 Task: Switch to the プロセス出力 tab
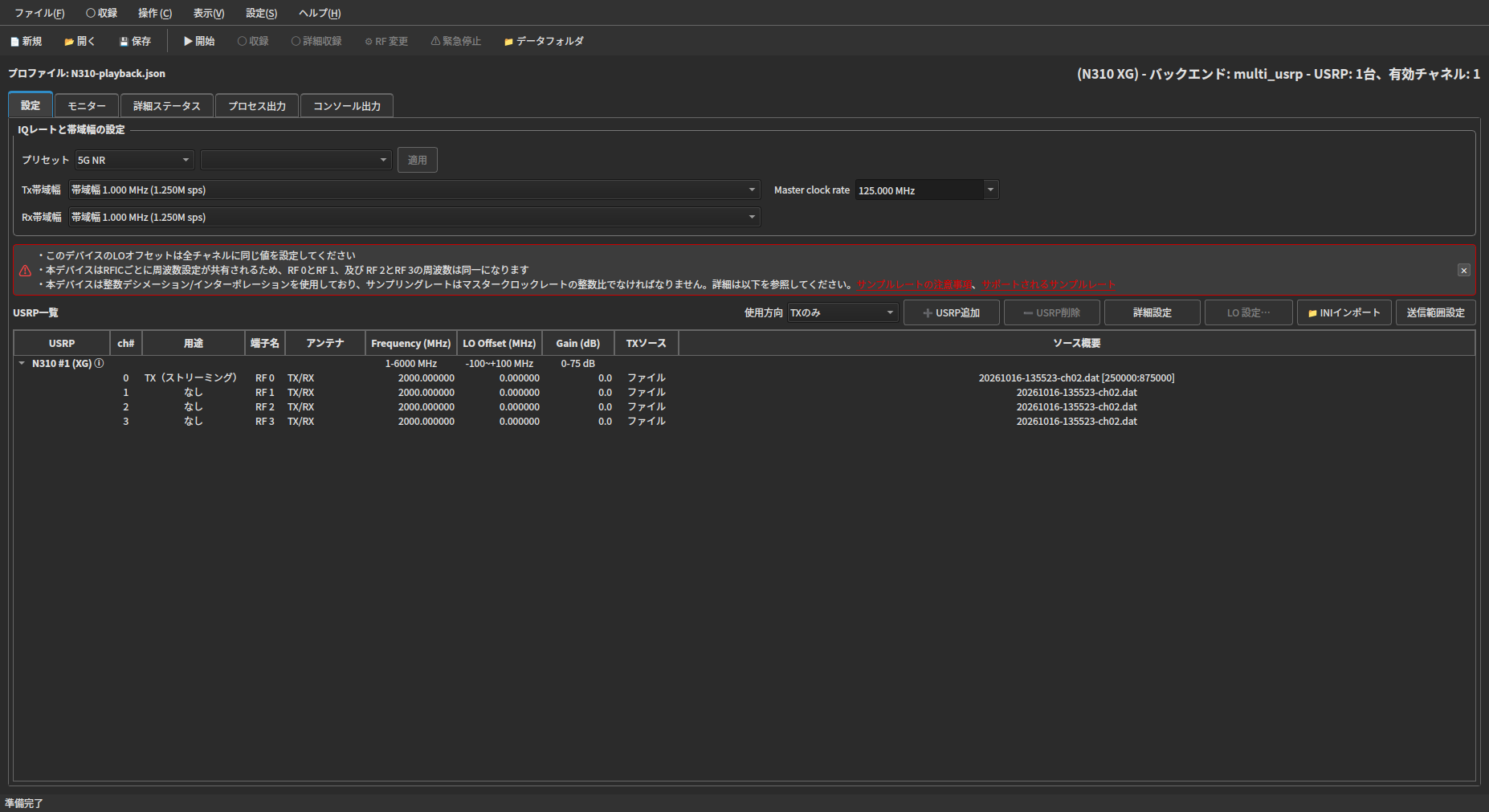click(x=257, y=106)
